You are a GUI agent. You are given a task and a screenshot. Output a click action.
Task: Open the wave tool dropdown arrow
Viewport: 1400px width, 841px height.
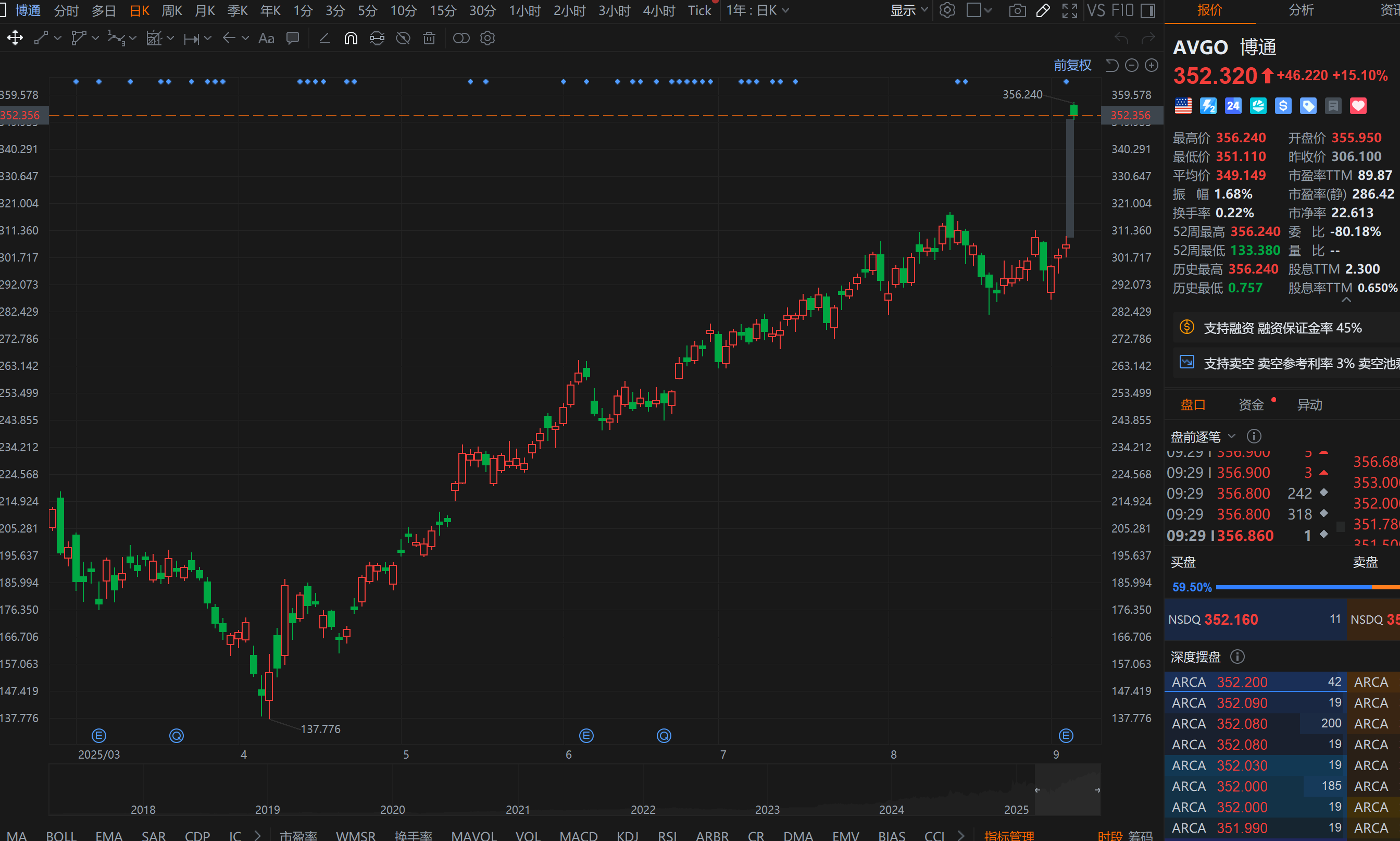tap(132, 38)
